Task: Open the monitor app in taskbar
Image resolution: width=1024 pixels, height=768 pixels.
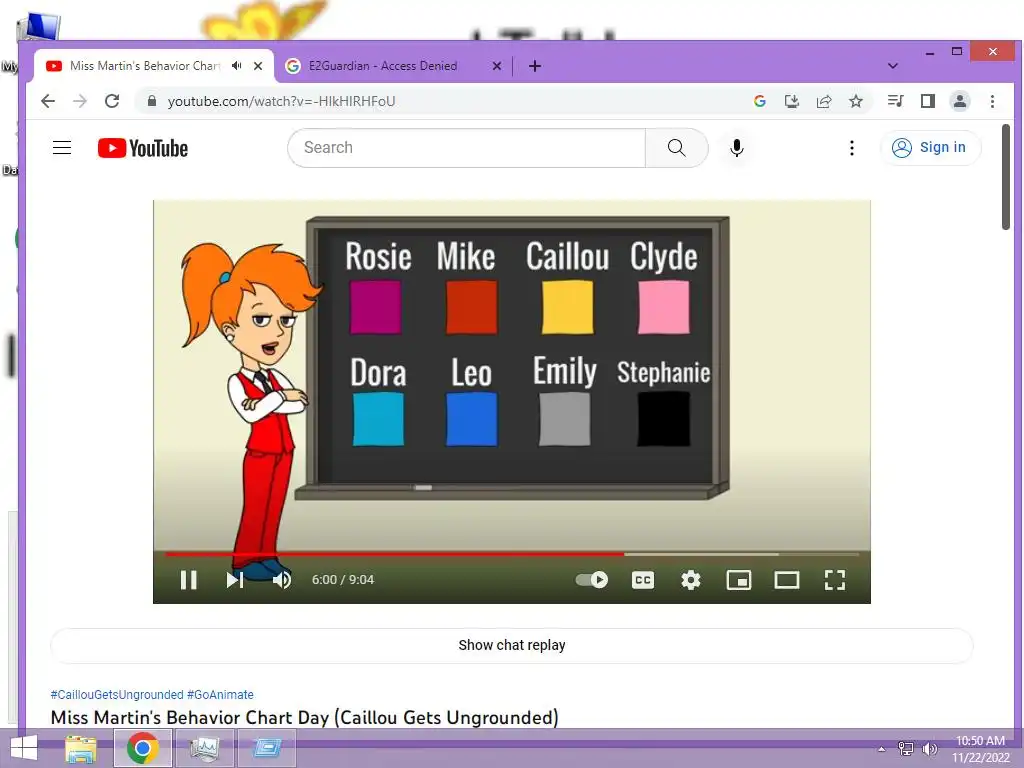Action: click(x=204, y=748)
